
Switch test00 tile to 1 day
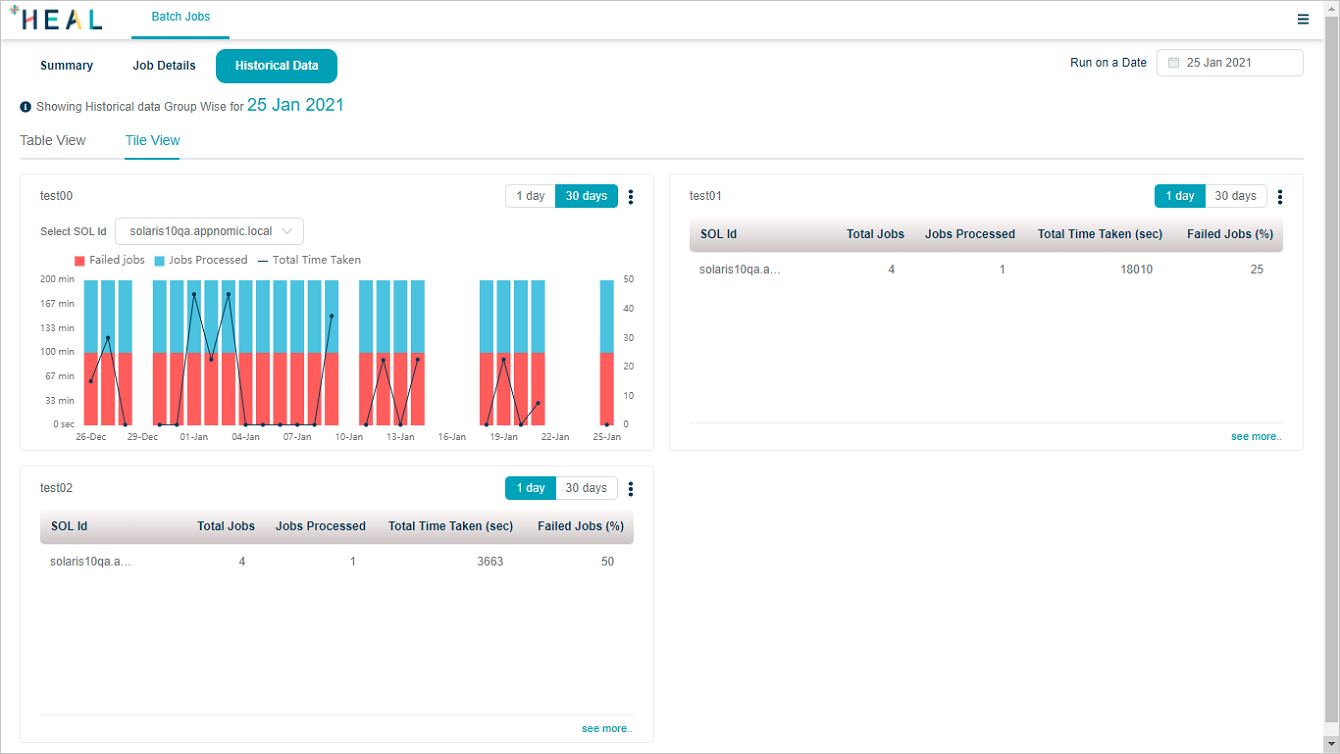[x=530, y=196]
